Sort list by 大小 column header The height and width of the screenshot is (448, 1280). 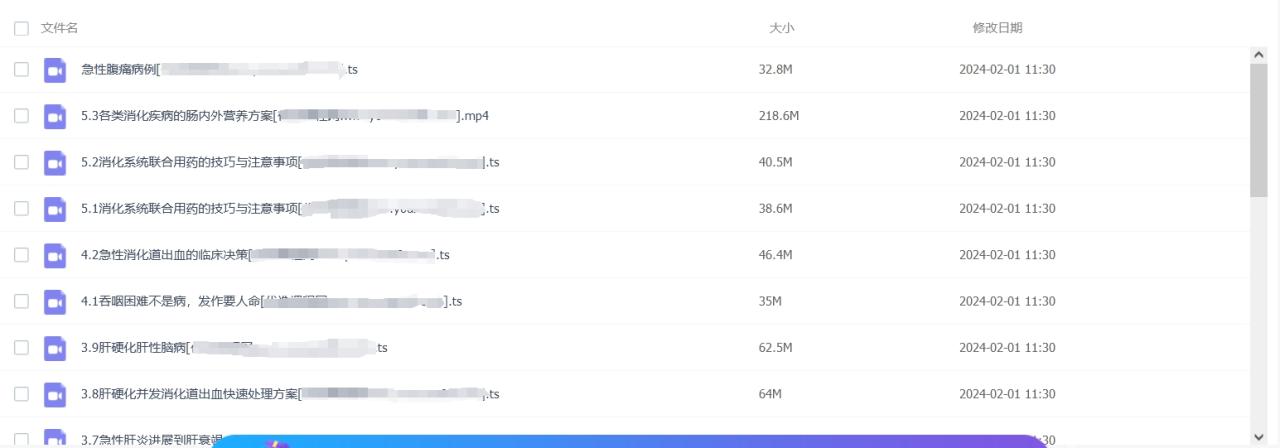coord(781,28)
